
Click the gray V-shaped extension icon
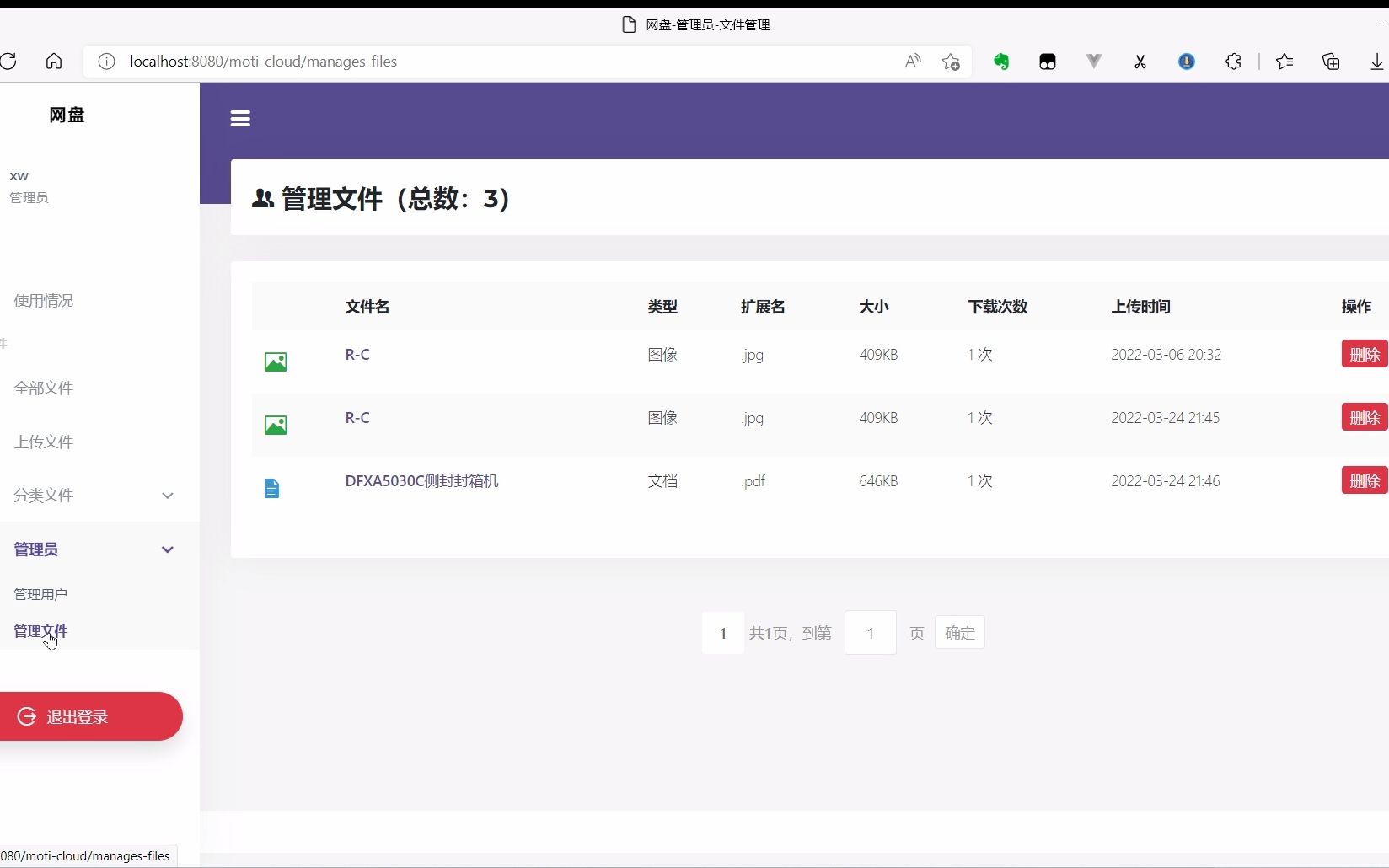pyautogui.click(x=1094, y=62)
